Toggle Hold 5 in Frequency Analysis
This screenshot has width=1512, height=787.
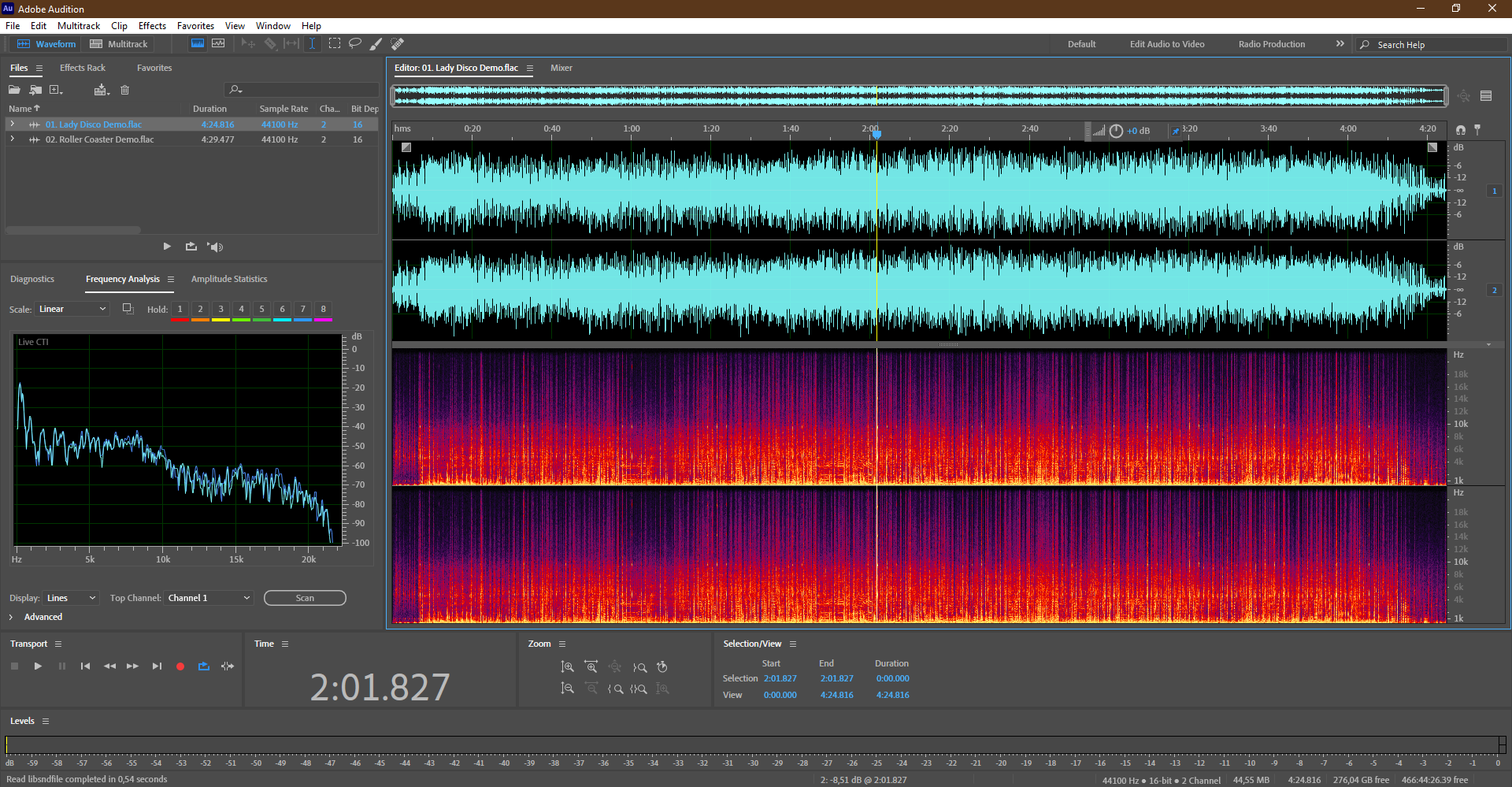(262, 309)
